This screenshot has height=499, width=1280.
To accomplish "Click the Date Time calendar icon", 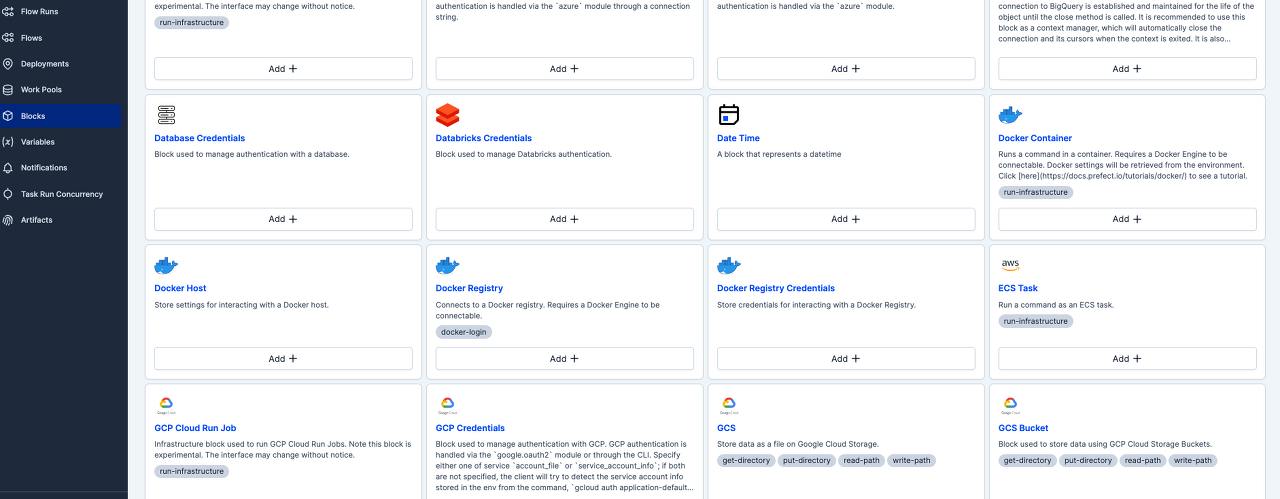I will tap(729, 115).
